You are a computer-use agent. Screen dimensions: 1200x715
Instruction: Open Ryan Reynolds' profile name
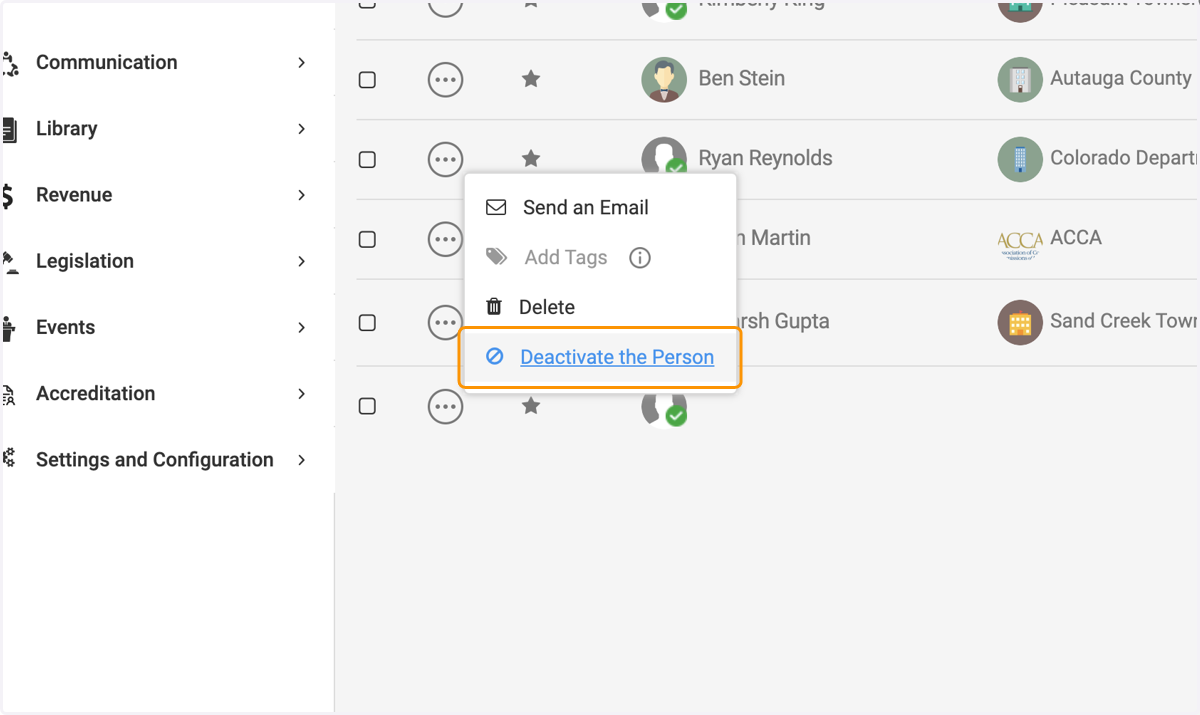pos(765,158)
